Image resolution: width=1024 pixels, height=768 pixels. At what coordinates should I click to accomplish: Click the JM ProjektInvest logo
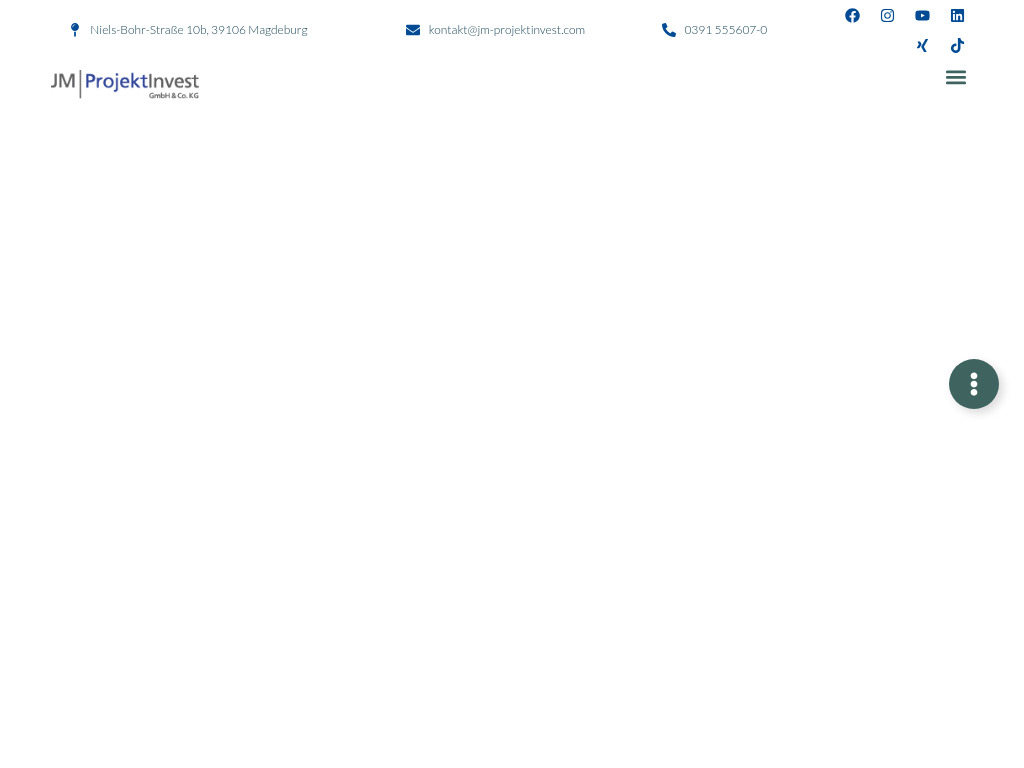(x=124, y=84)
